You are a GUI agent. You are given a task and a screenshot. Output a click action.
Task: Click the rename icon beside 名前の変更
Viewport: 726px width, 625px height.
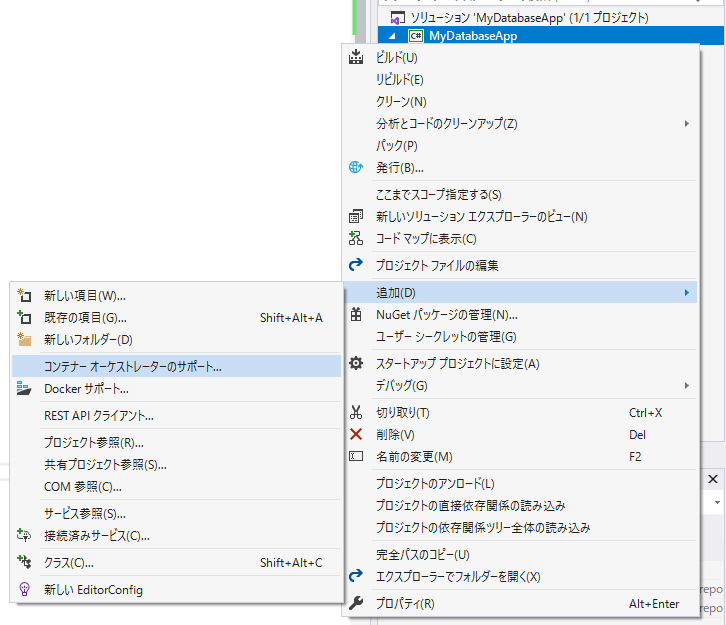(356, 456)
